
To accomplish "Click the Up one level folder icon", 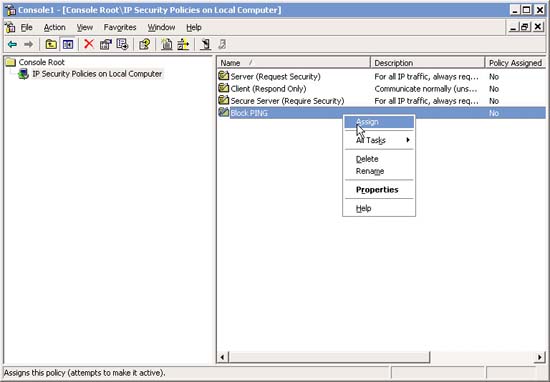I will tap(51, 45).
